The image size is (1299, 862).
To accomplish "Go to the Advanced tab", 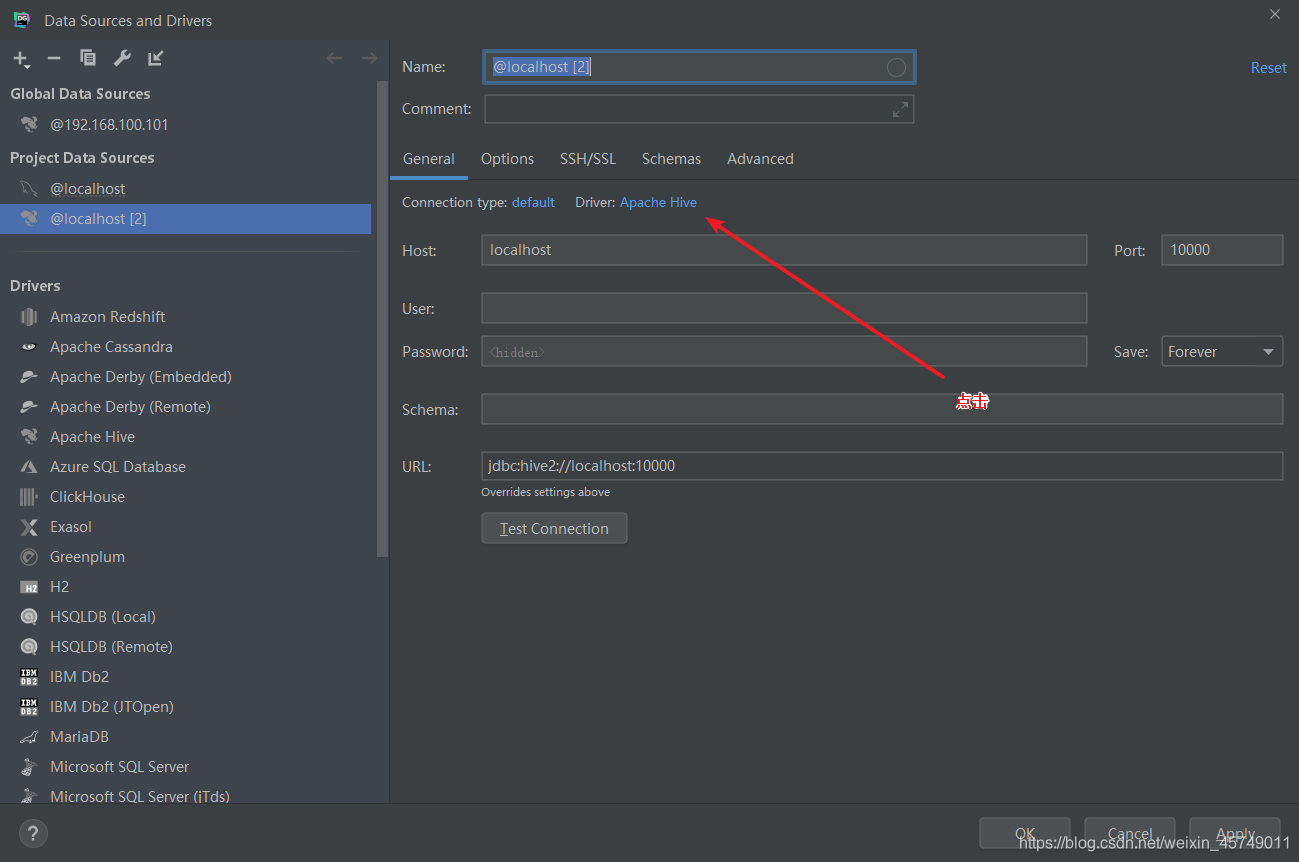I will click(x=760, y=159).
